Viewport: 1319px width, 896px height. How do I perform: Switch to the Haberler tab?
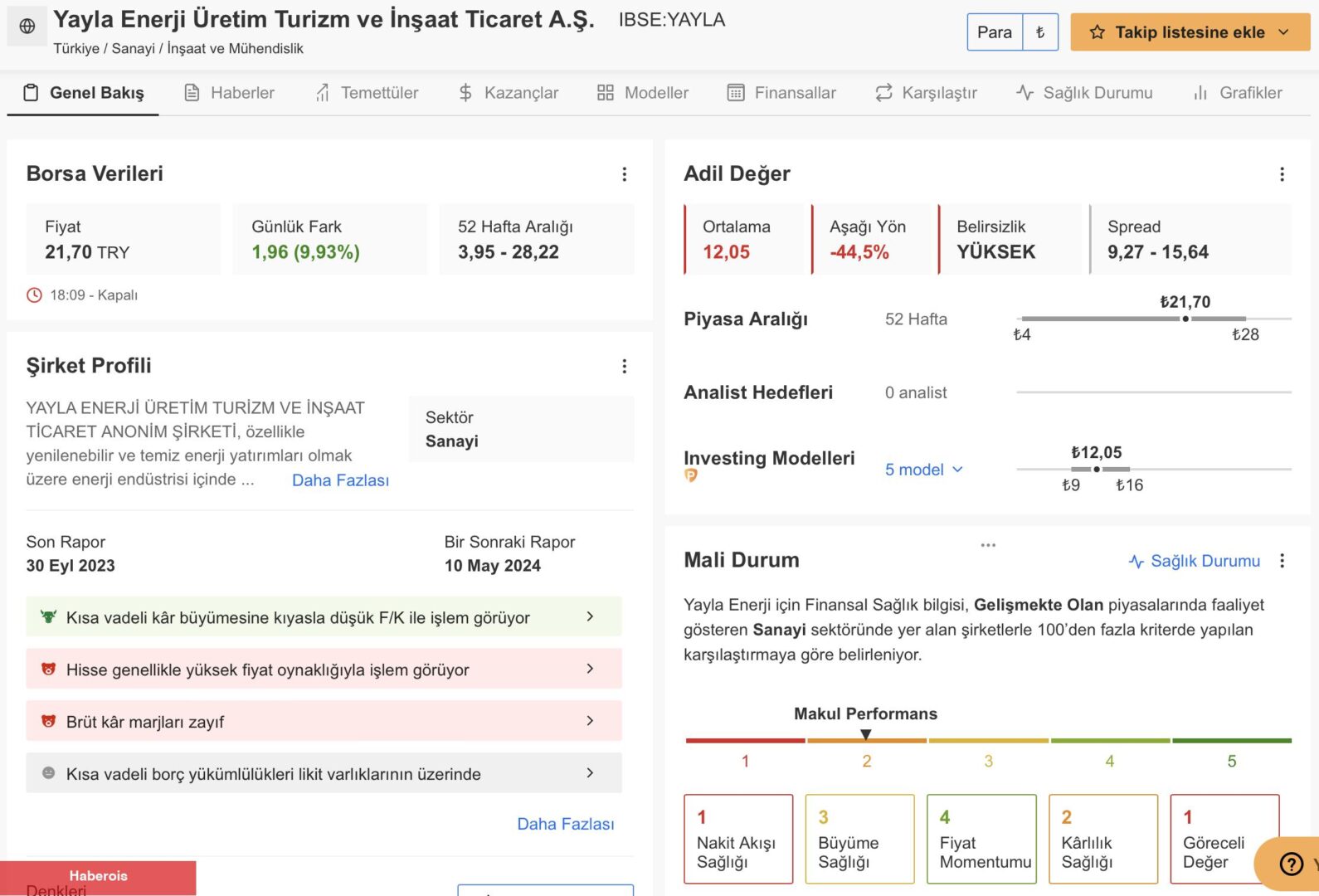pos(229,93)
